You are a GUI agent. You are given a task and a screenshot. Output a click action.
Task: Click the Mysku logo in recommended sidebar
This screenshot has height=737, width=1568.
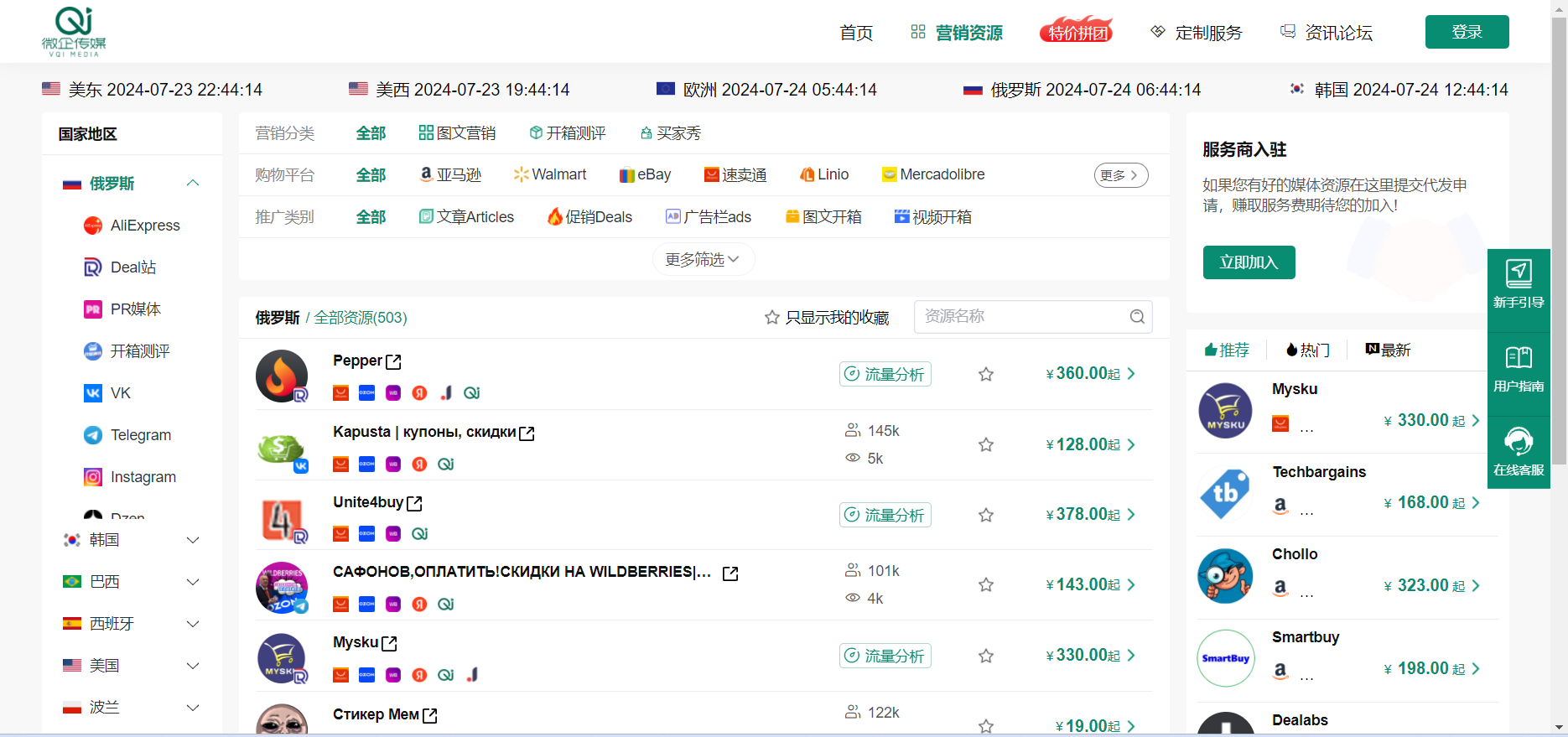pos(1225,411)
